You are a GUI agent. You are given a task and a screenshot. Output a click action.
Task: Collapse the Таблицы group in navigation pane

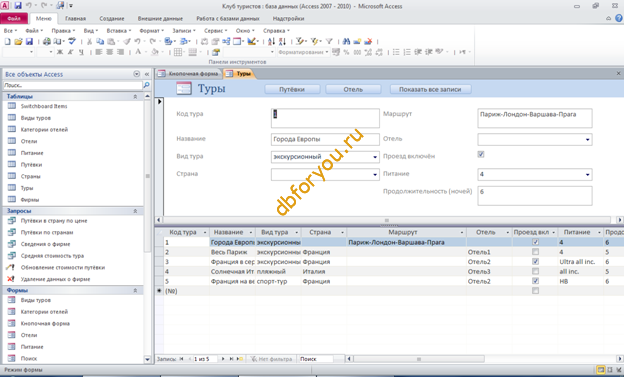135,96
